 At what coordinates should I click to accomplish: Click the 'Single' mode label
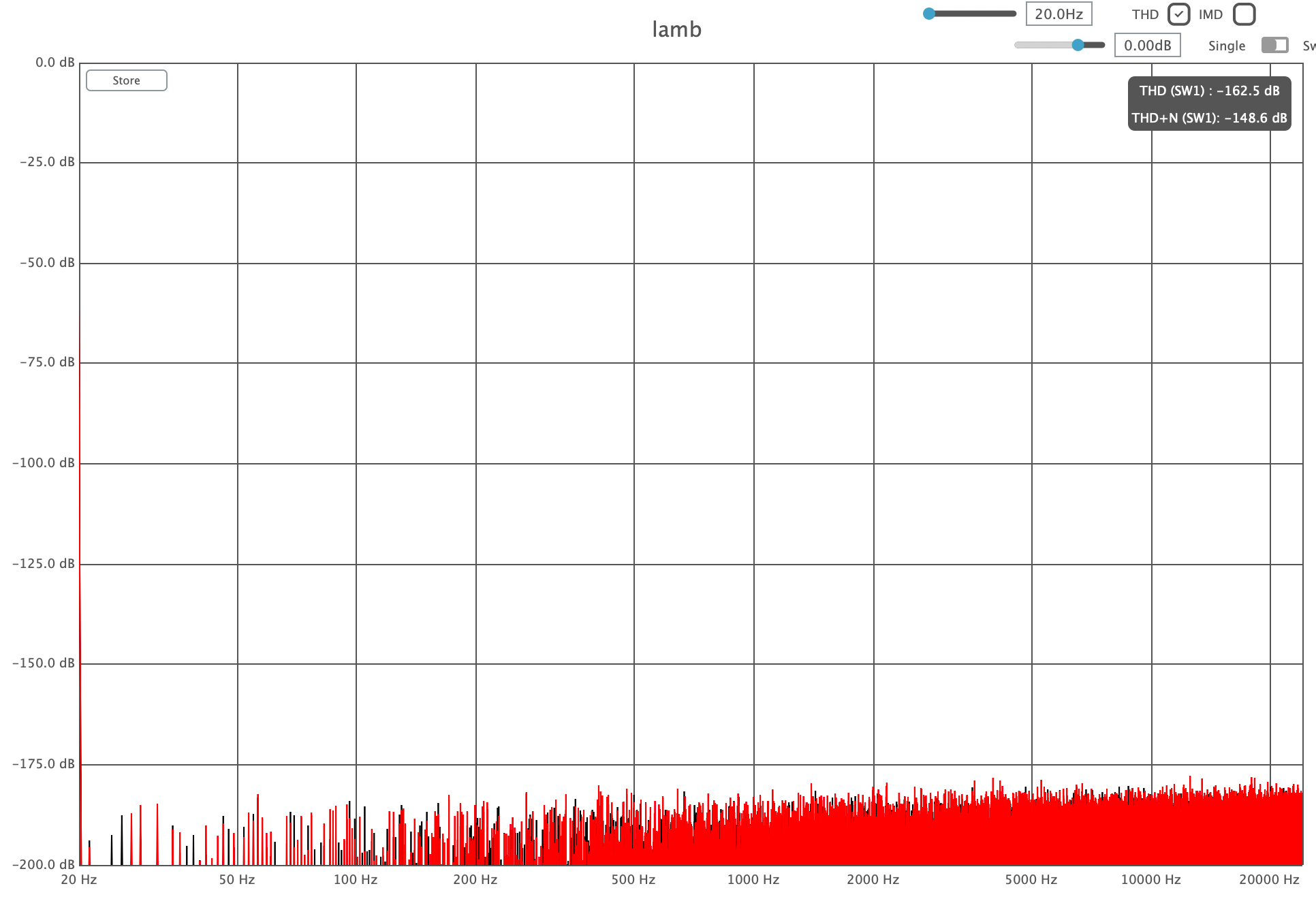click(x=1226, y=46)
